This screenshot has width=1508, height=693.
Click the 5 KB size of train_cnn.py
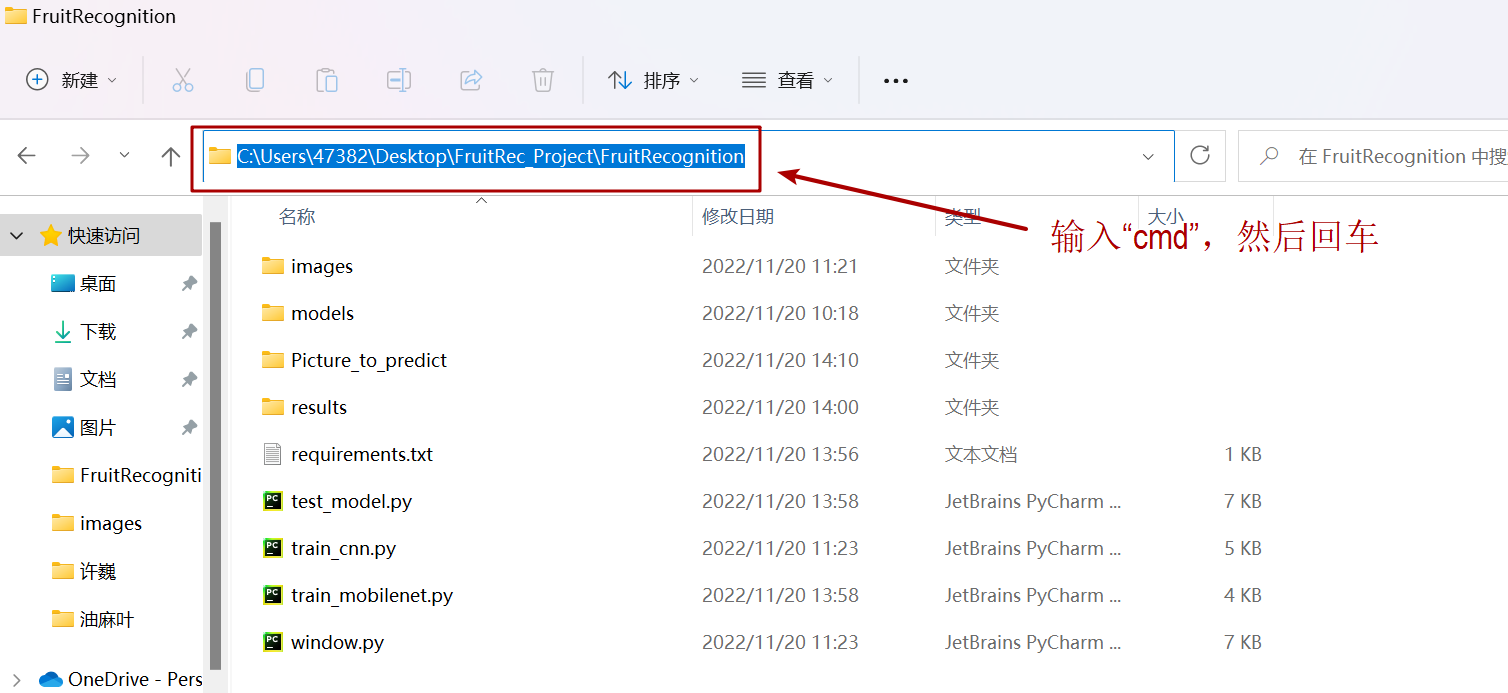coord(1243,548)
